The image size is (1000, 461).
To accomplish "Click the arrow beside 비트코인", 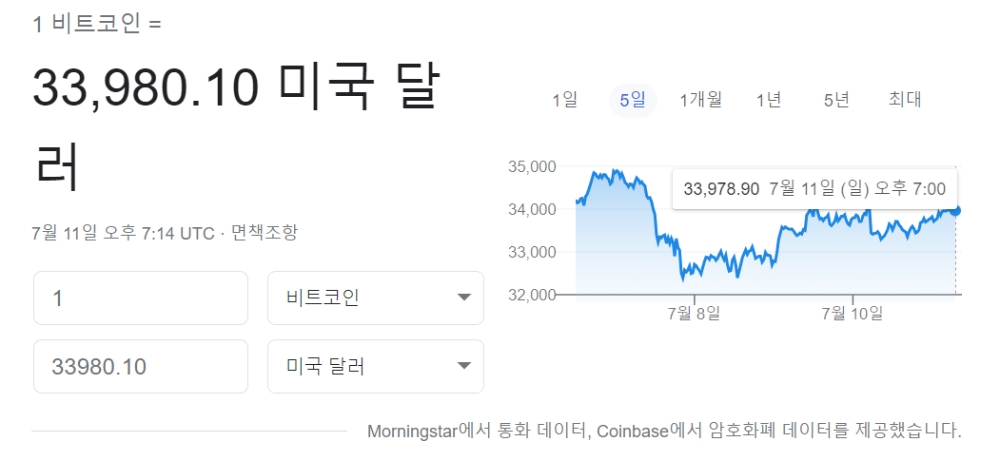I will pos(464,298).
